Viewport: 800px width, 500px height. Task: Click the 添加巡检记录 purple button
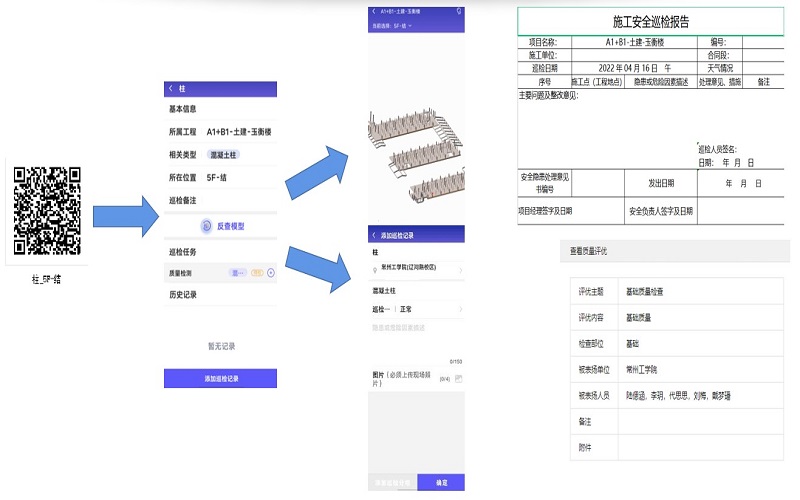tap(220, 379)
